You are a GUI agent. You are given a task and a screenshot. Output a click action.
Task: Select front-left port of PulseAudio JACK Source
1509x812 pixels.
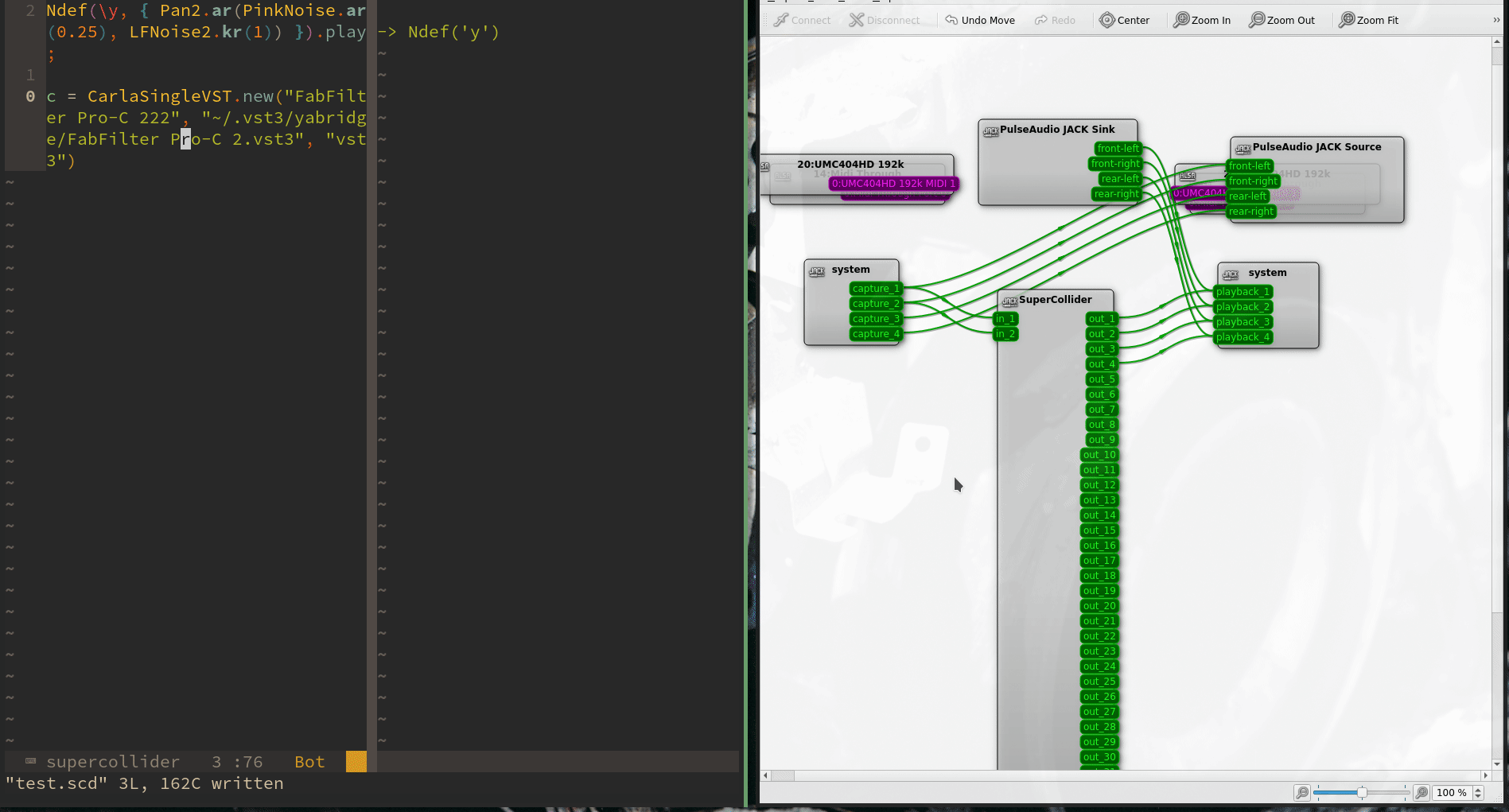tap(1250, 166)
